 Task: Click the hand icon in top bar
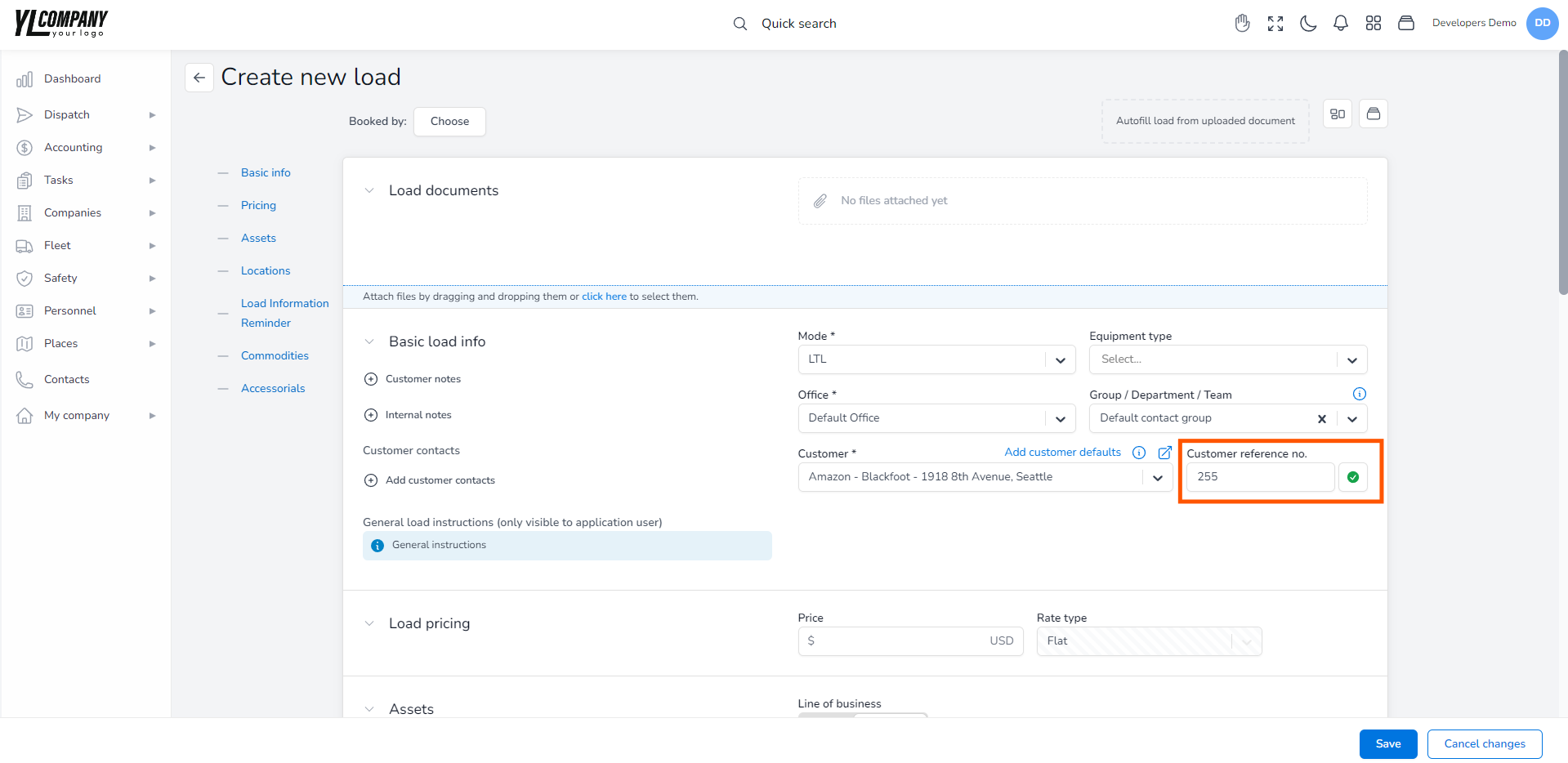(x=1242, y=24)
